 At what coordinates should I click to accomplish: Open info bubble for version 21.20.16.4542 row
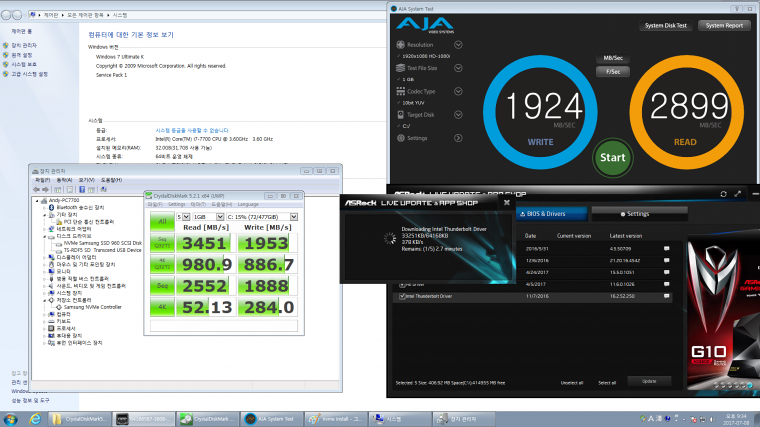click(666, 261)
